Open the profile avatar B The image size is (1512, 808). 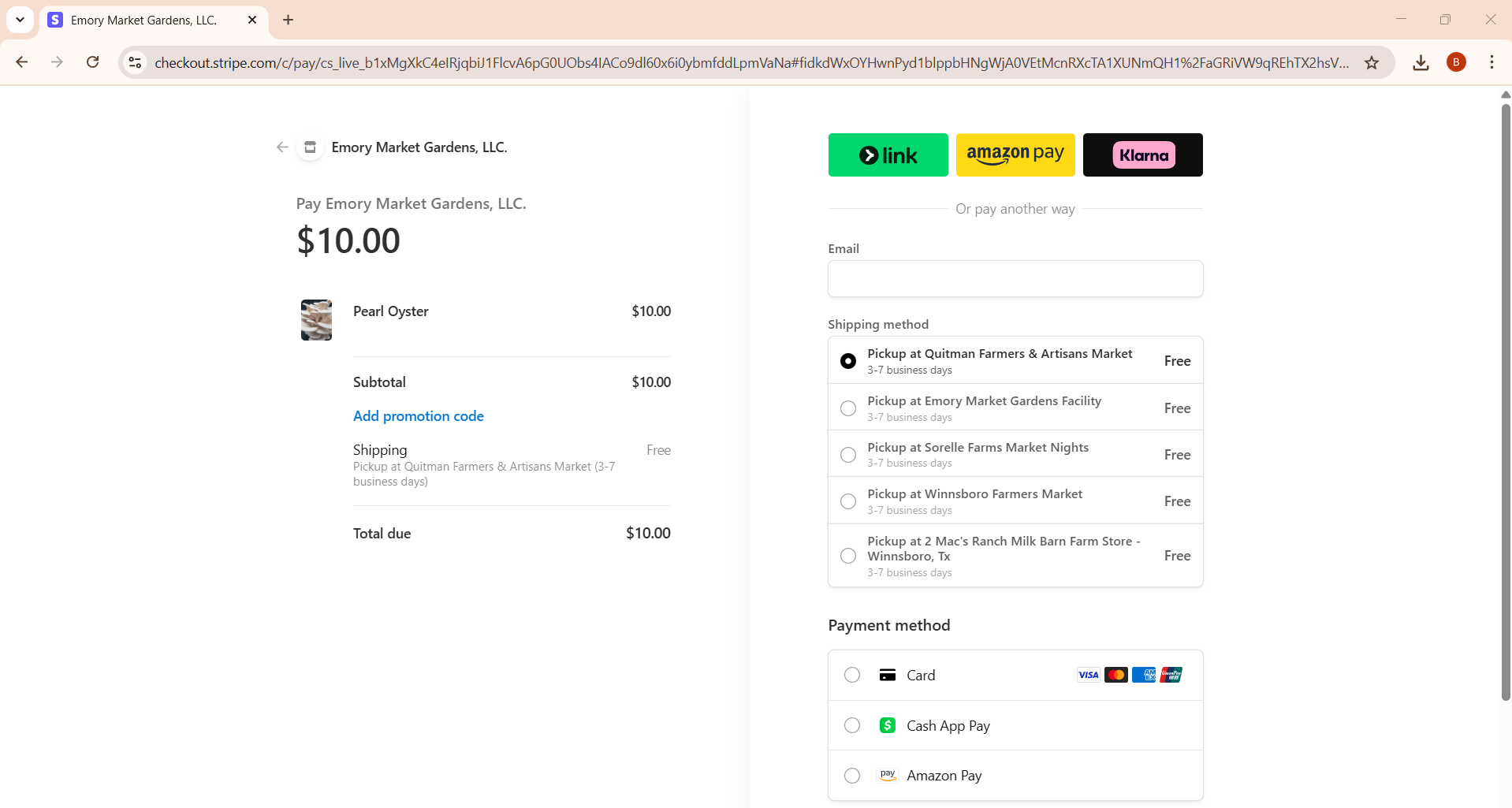click(1456, 62)
